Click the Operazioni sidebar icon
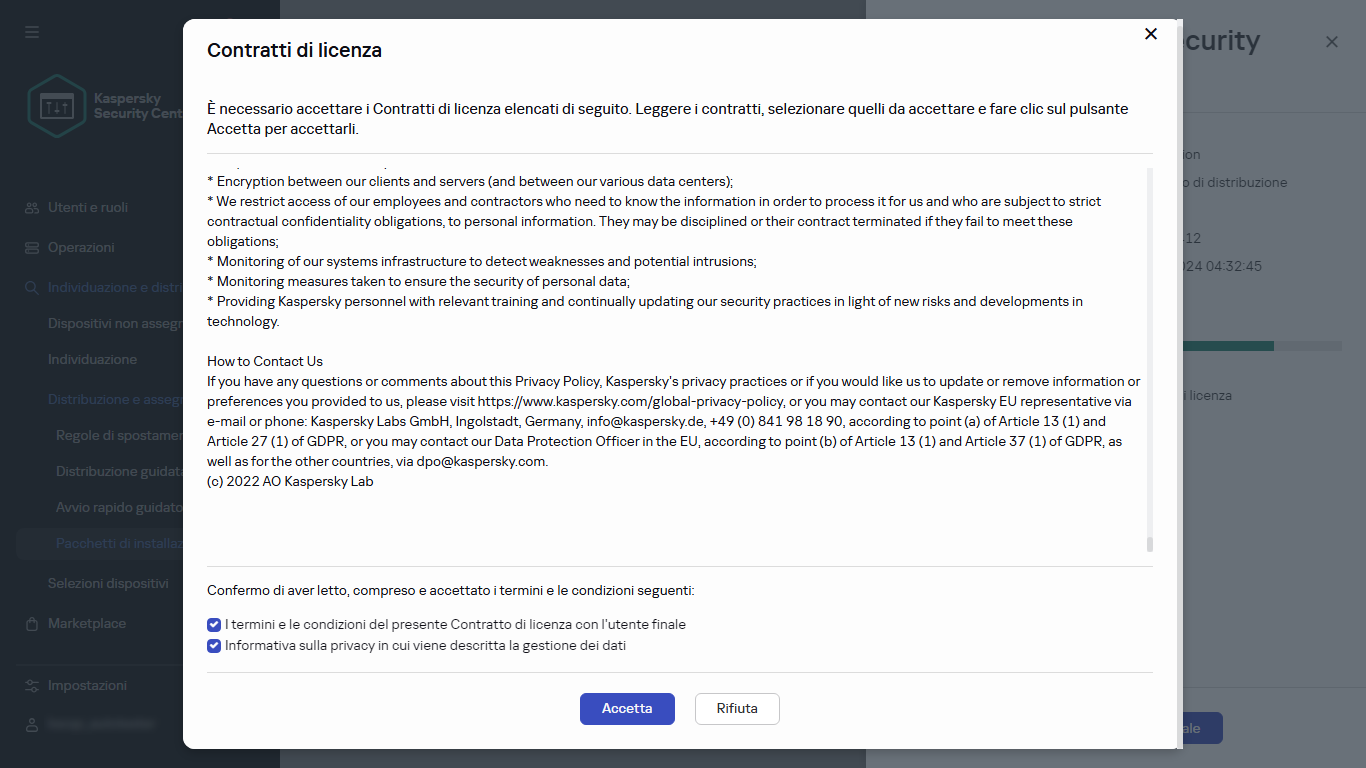Viewport: 1366px width, 768px height. (x=32, y=248)
